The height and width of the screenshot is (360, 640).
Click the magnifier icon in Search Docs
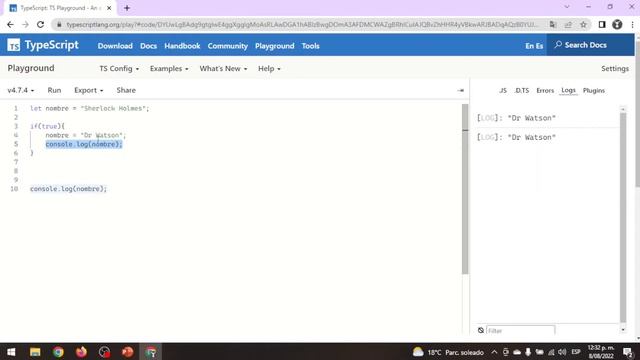point(558,44)
